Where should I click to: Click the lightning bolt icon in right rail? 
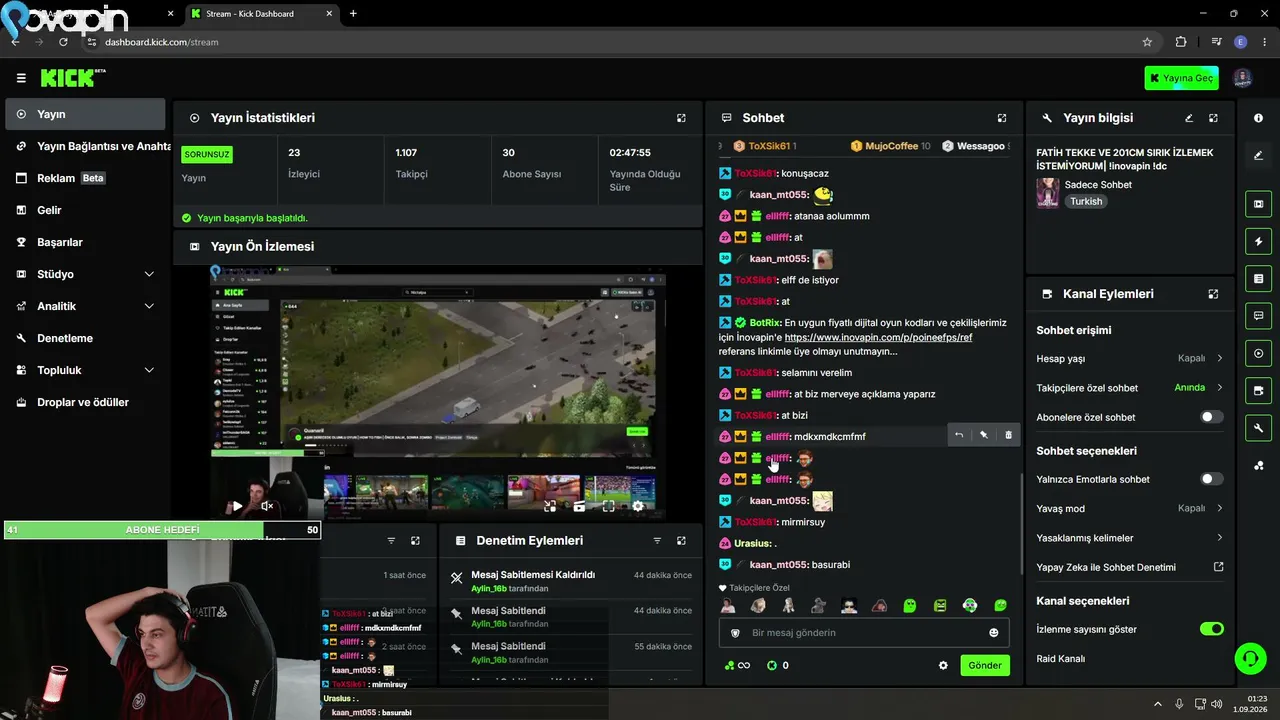1258,241
